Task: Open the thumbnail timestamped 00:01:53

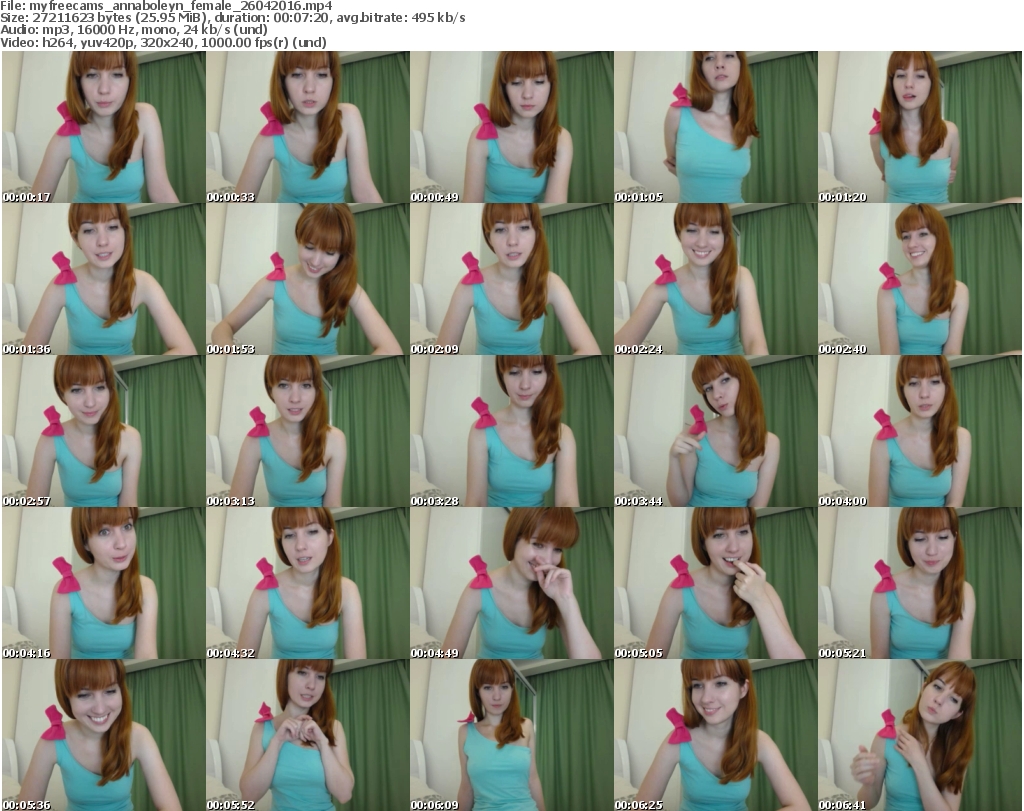Action: coord(308,279)
